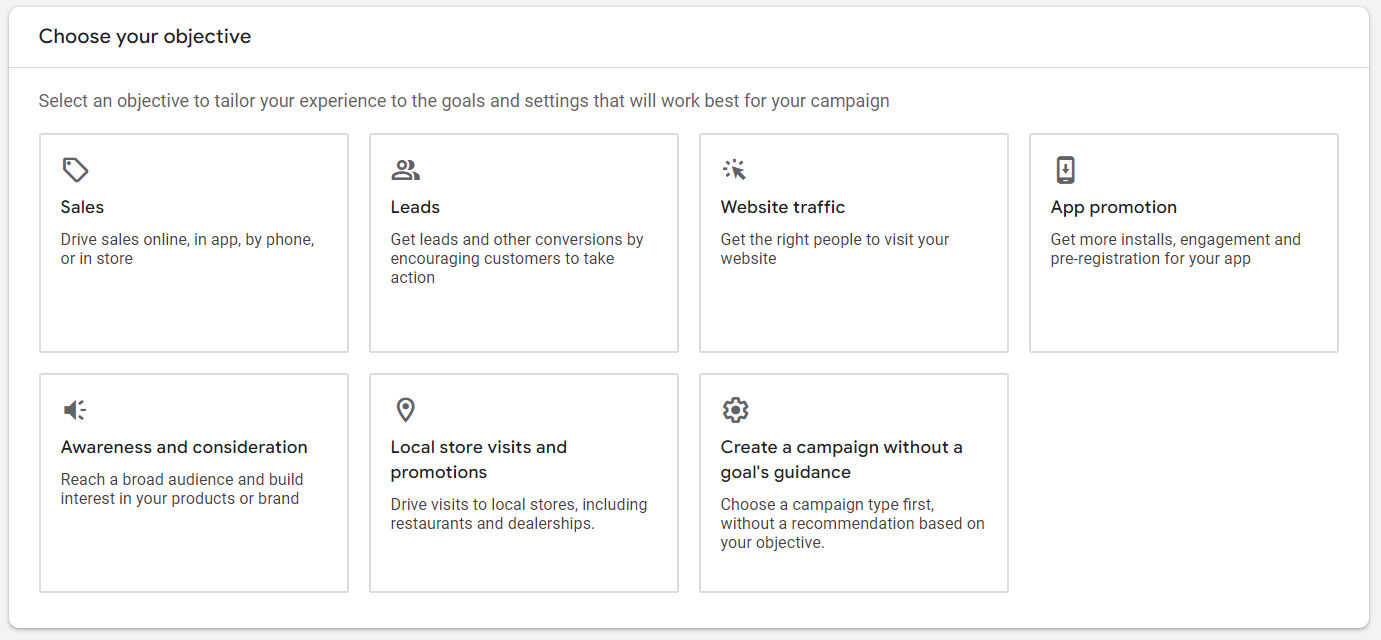Click the Awareness megaphone icon
The image size is (1381, 640).
pos(74,409)
